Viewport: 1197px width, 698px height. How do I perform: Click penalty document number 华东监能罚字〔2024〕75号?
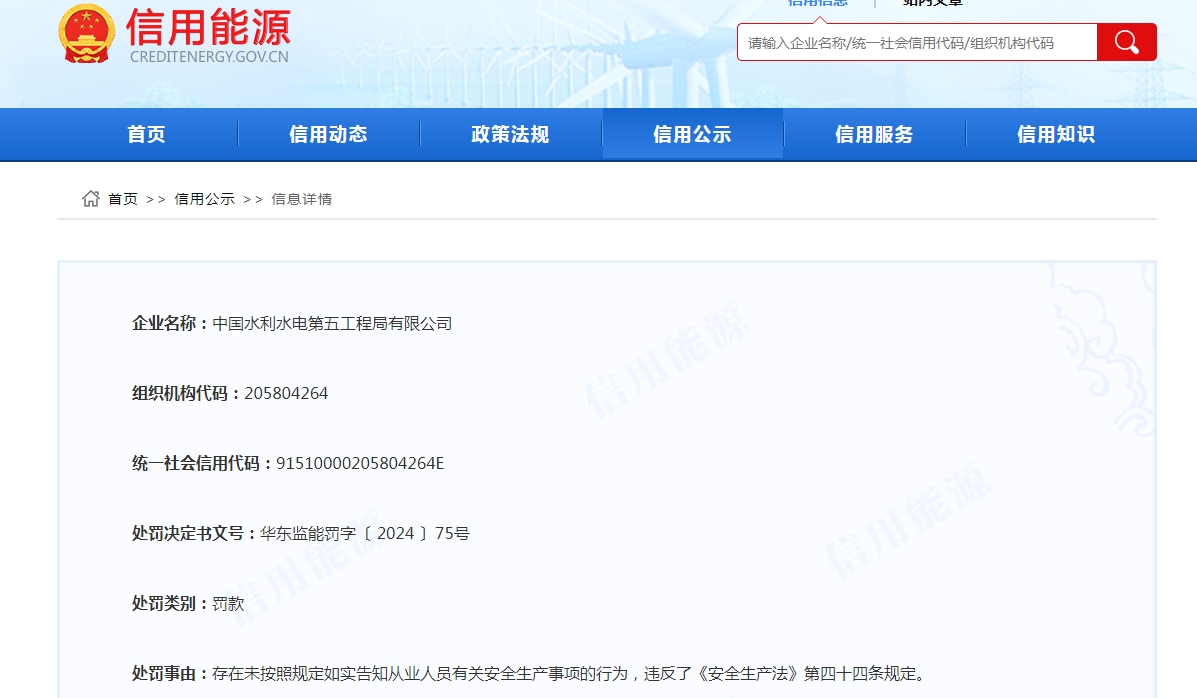[x=365, y=534]
